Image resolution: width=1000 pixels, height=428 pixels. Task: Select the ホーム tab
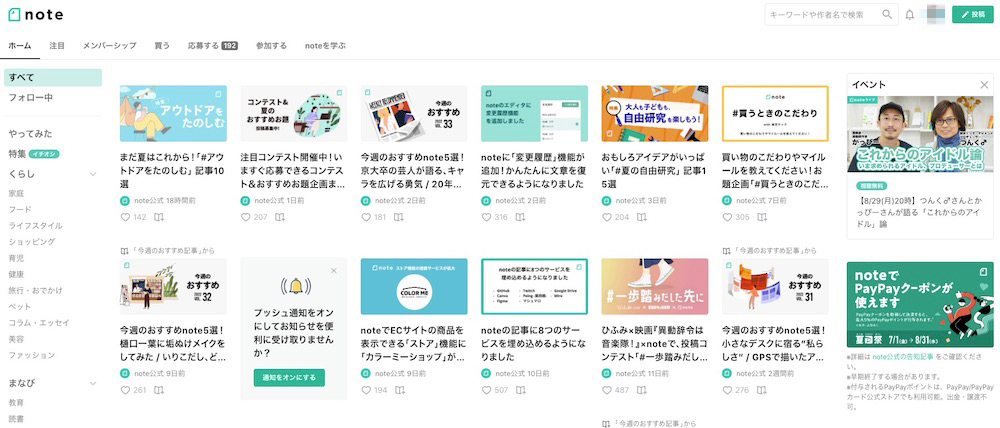pyautogui.click(x=20, y=46)
